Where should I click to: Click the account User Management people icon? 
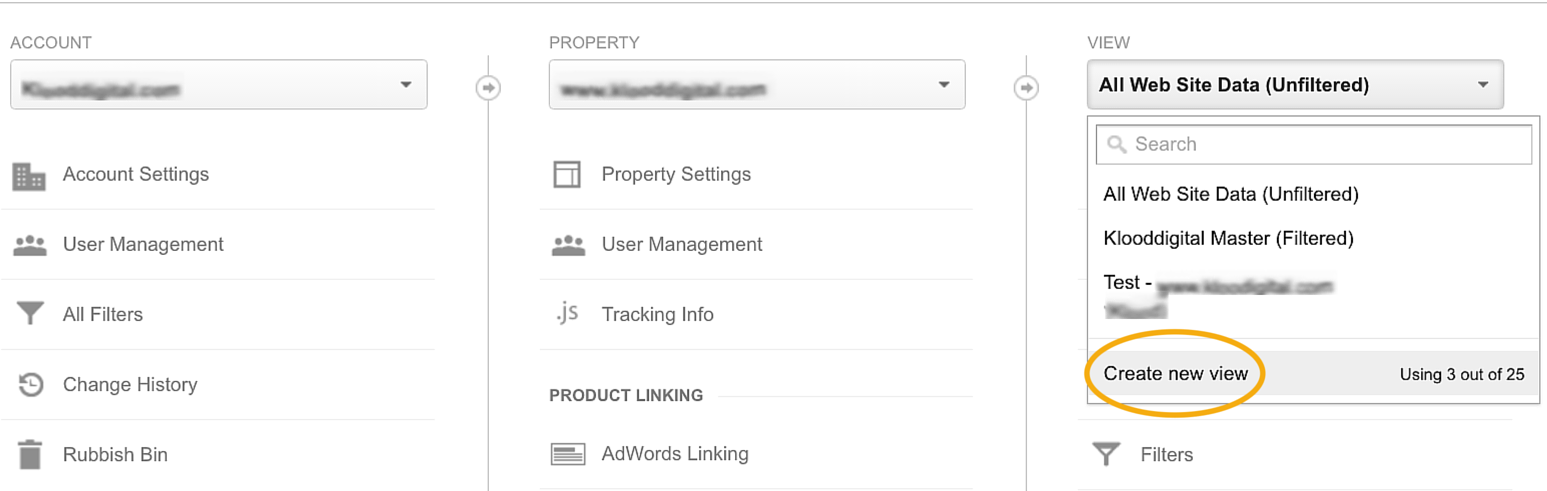click(x=29, y=245)
